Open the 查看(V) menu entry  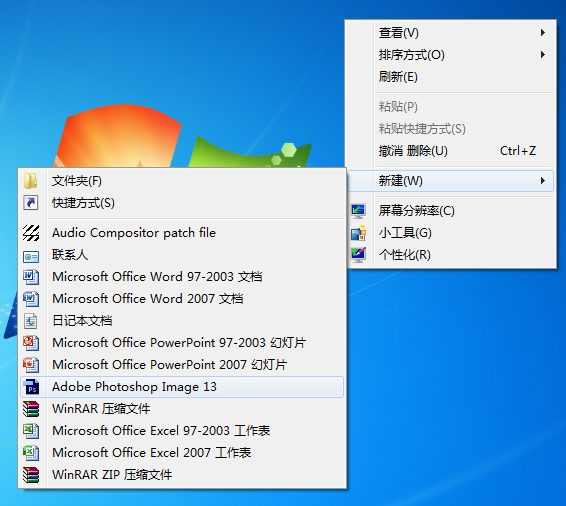tap(450, 33)
